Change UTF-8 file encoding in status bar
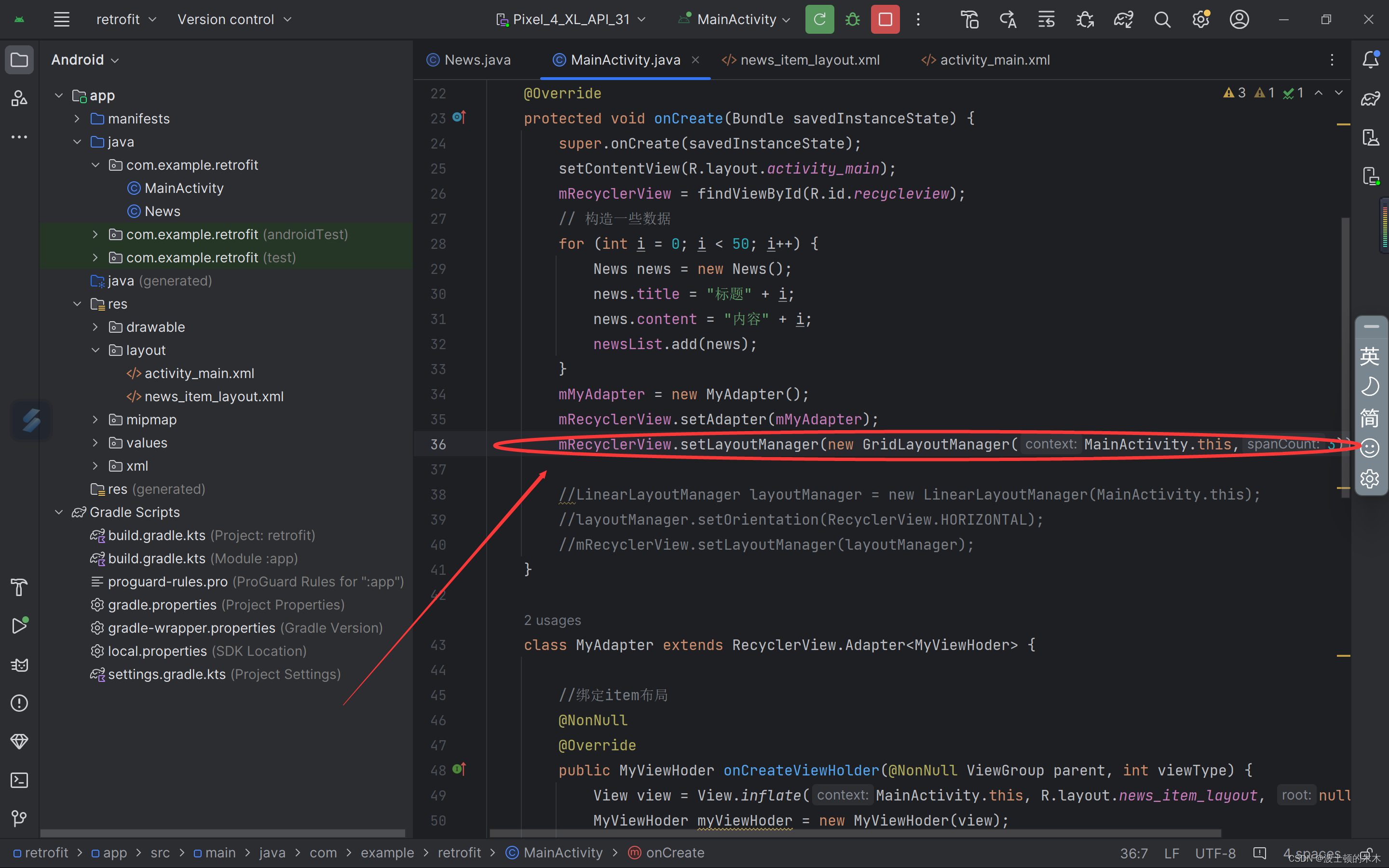The height and width of the screenshot is (868, 1389). click(1215, 854)
